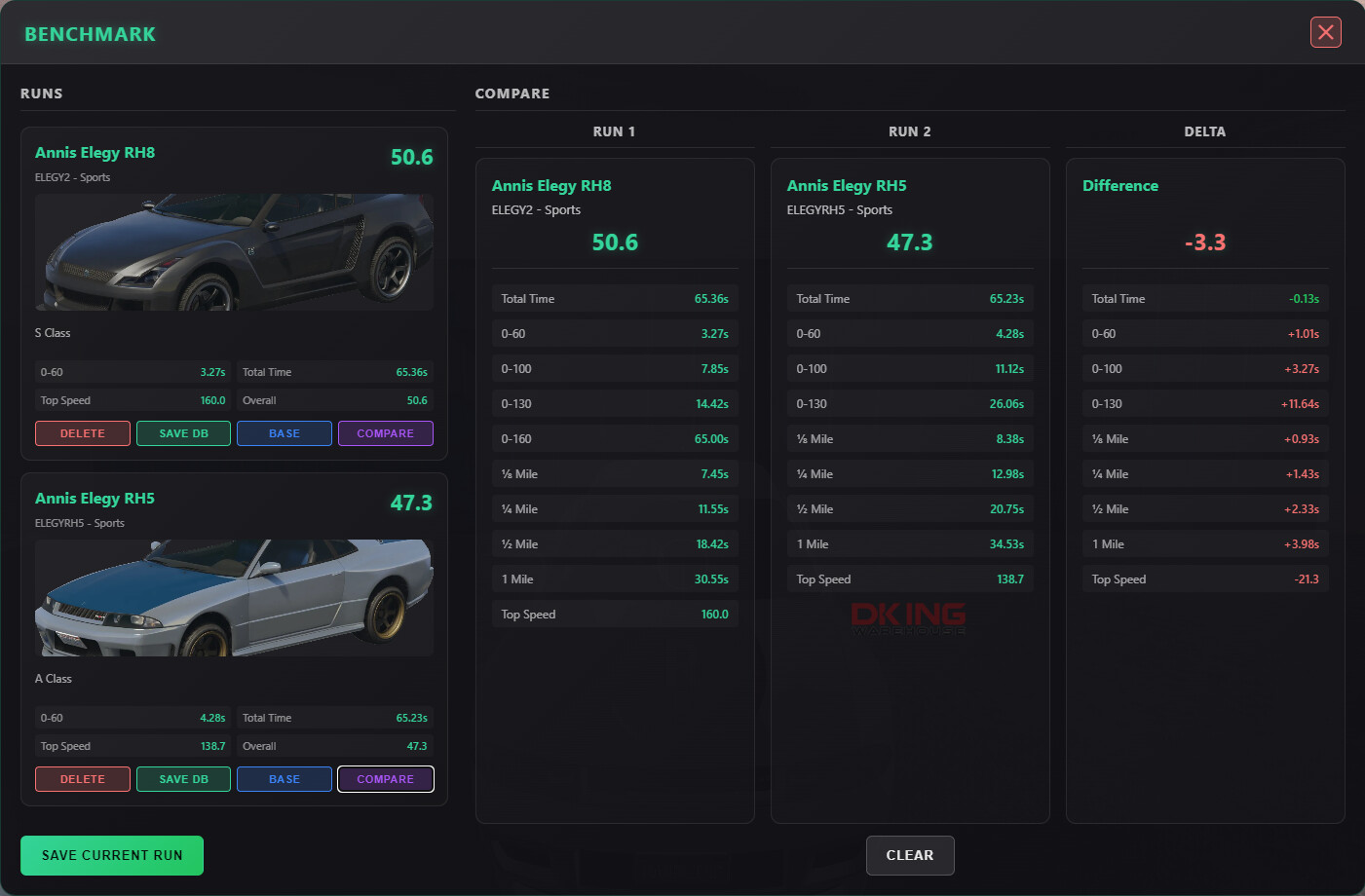Screen dimensions: 1365x896
Task: Set Annis Elegy RH8 as base
Action: pyautogui.click(x=284, y=433)
